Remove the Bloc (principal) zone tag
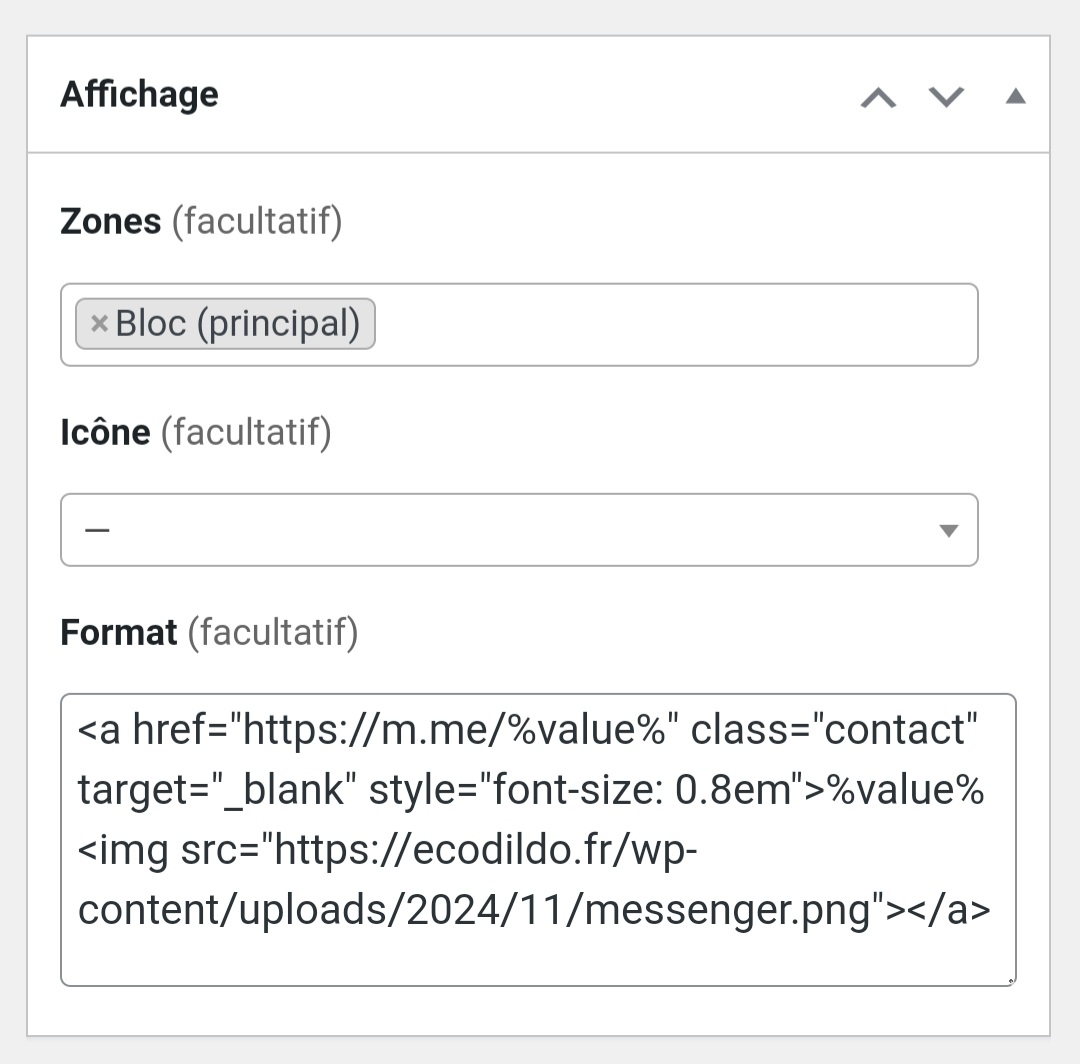The width and height of the screenshot is (1080, 1064). (x=99, y=324)
